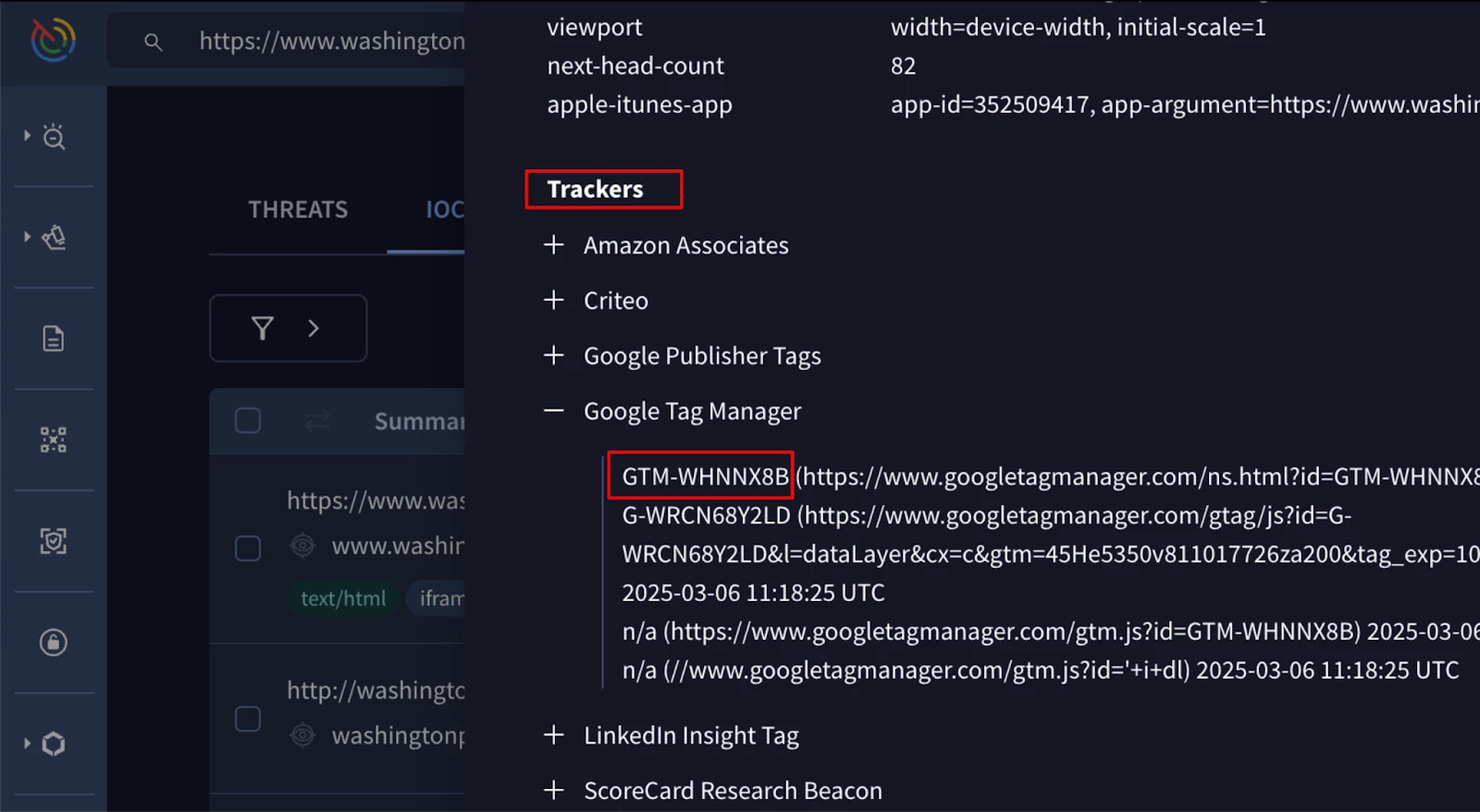Image resolution: width=1480 pixels, height=812 pixels.
Task: Click the Summary column header
Action: (419, 422)
